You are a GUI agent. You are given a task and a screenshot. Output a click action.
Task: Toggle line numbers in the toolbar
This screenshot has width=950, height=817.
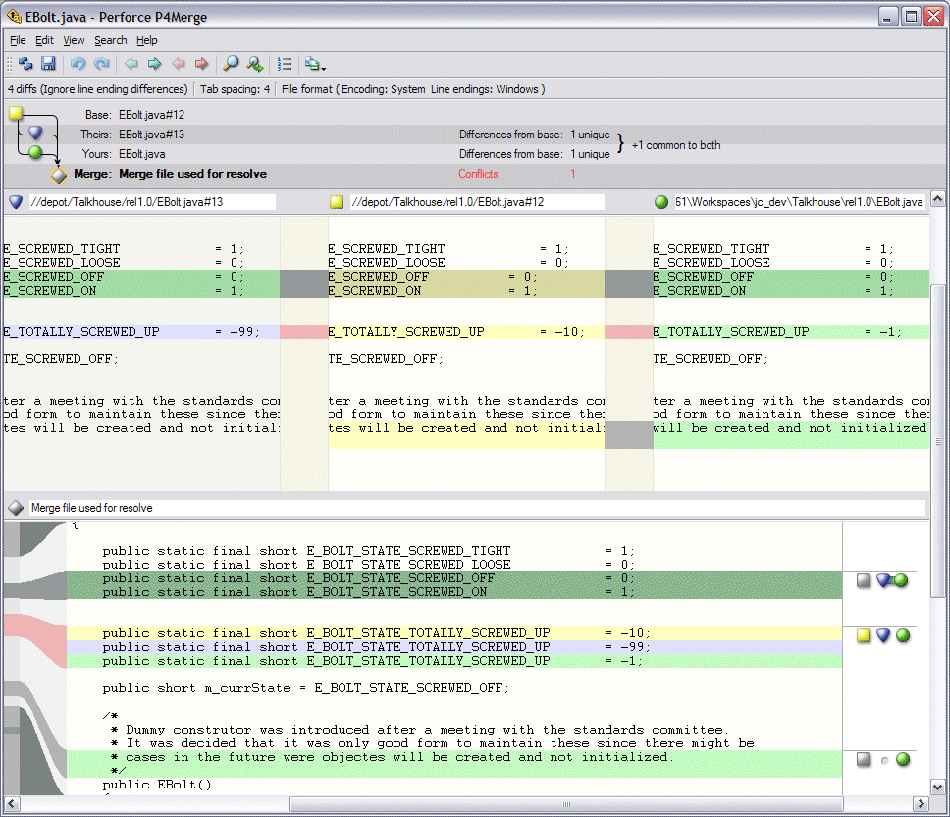click(285, 64)
